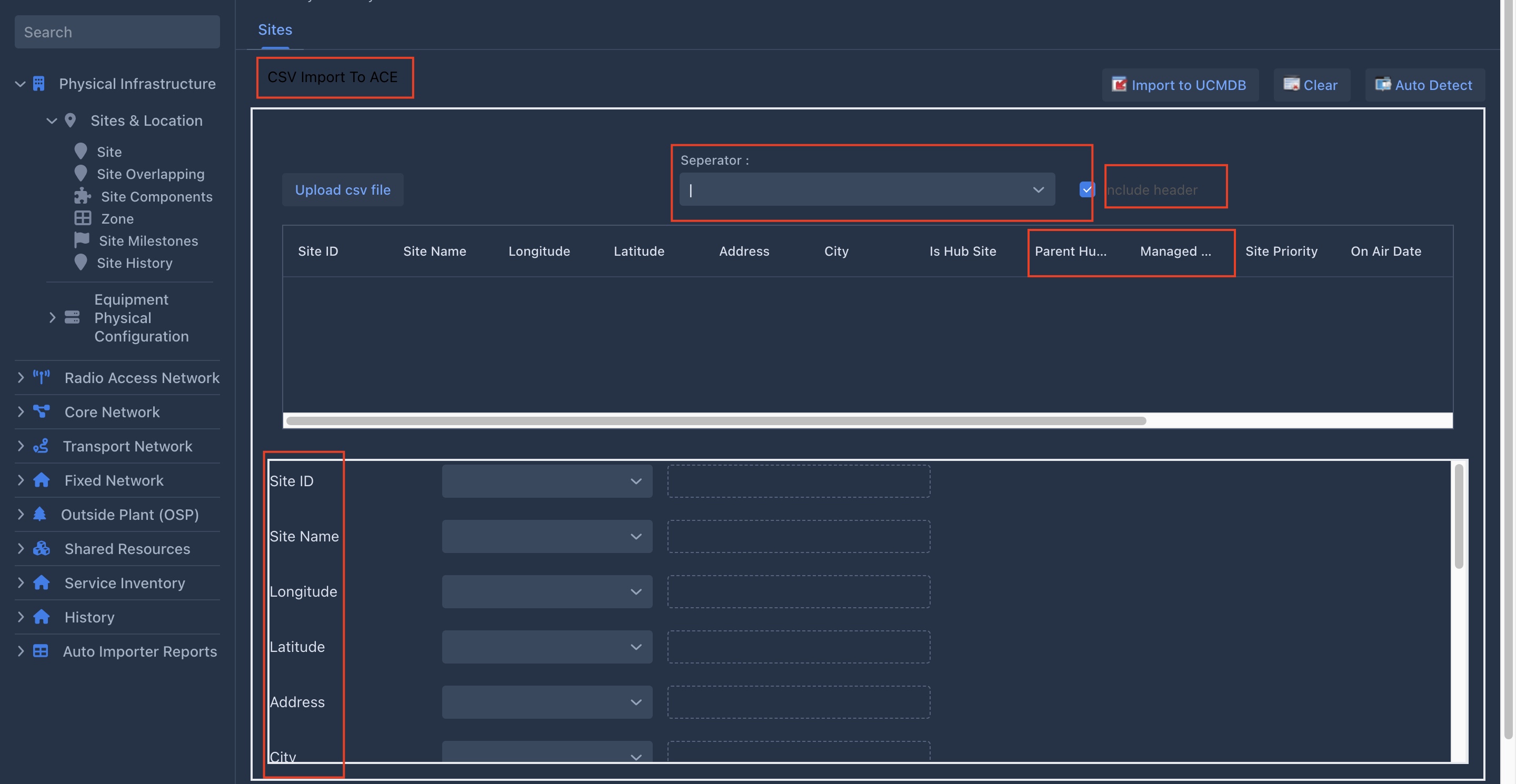Expand the Equipment Physical Configuration node
1516x784 pixels.
point(53,318)
